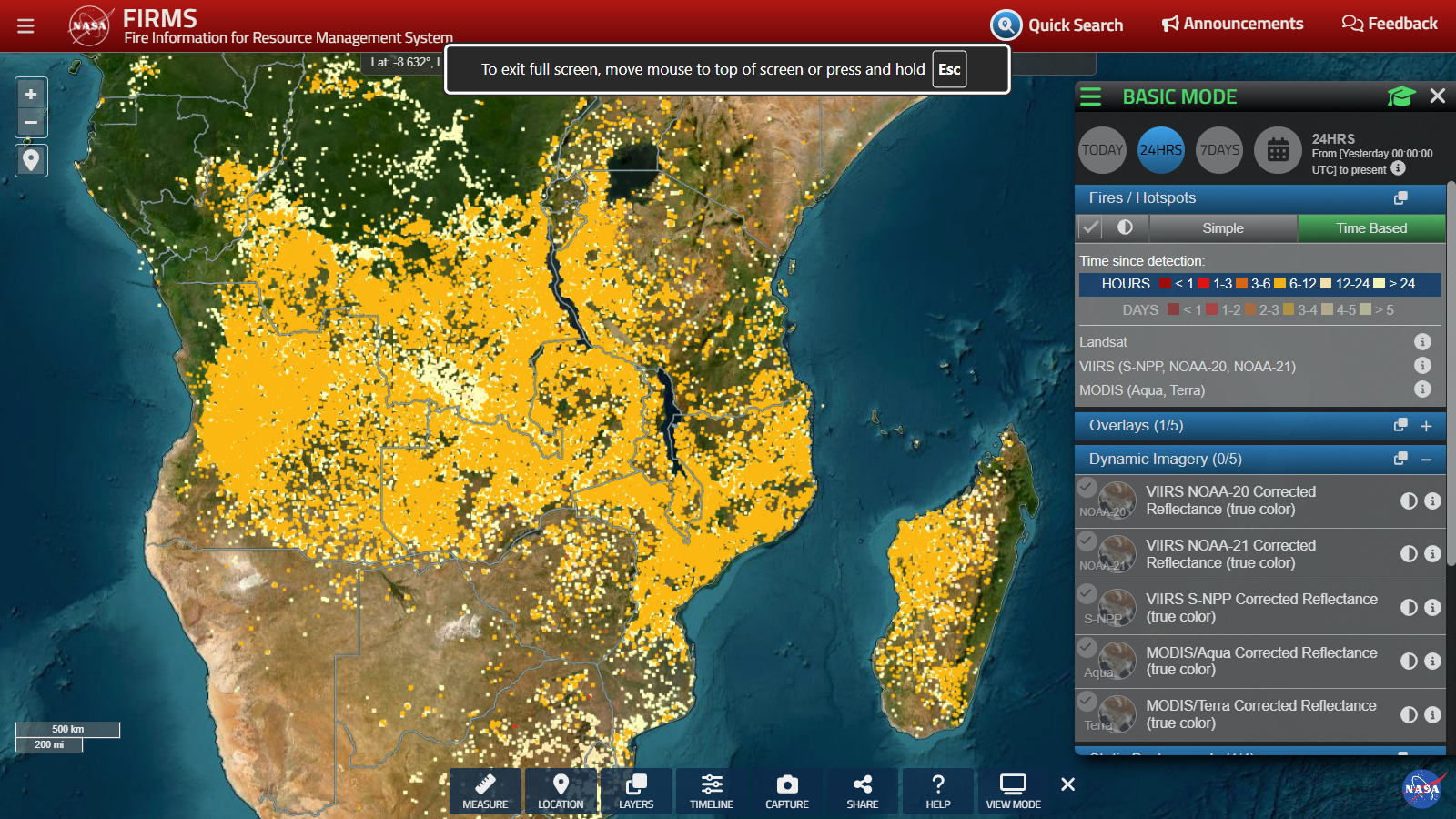
Task: Adjust opacity of VIIRS NOAA-21 layer
Action: click(1409, 553)
